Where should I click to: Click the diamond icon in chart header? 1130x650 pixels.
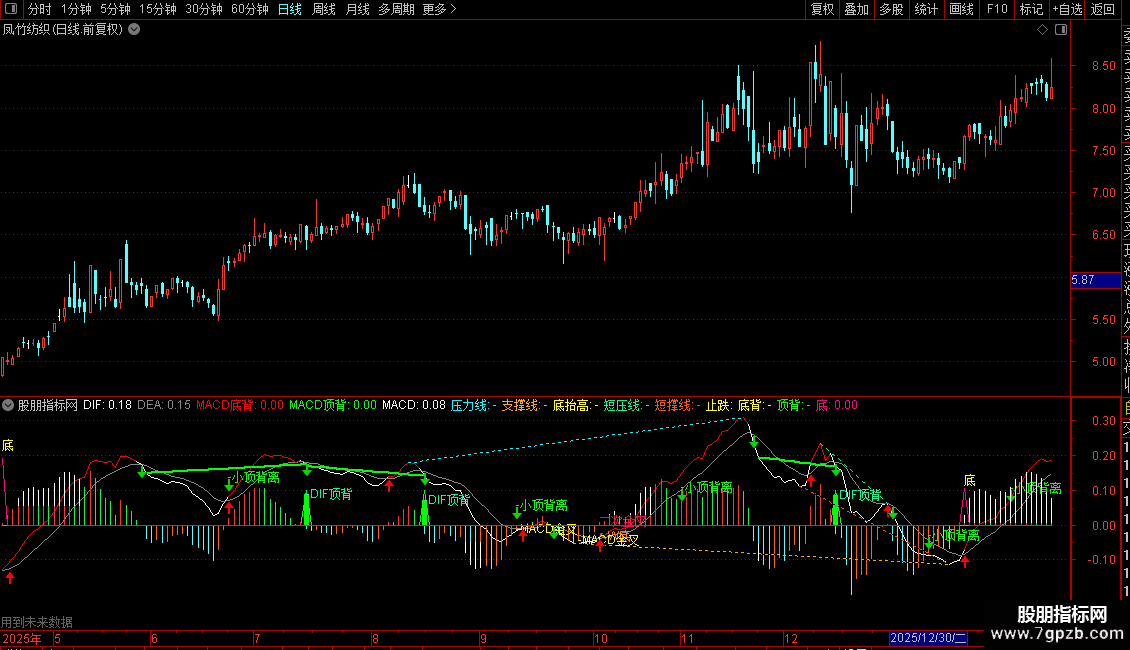click(x=1042, y=30)
